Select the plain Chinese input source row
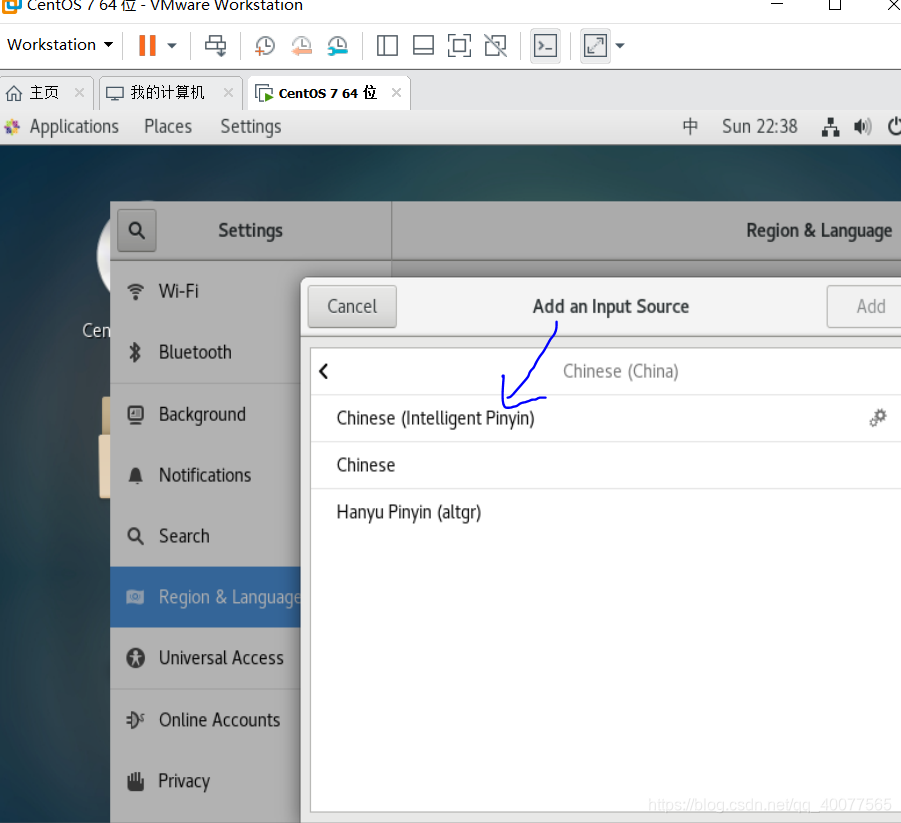This screenshot has width=901, height=823. (606, 466)
